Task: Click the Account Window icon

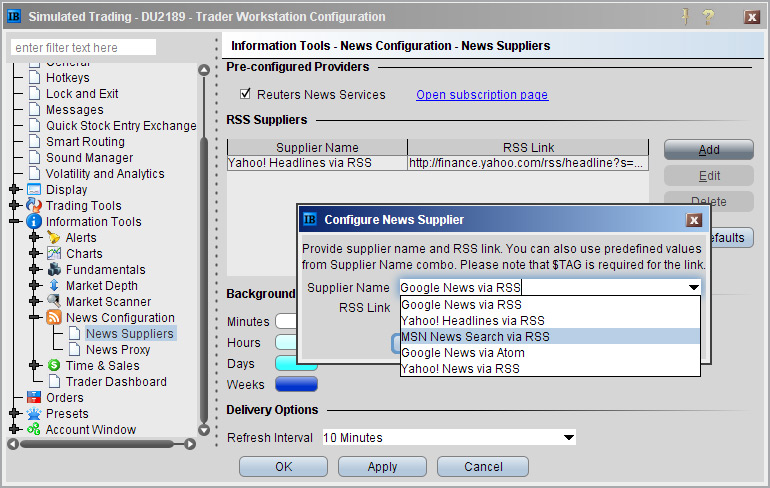Action: point(34,429)
